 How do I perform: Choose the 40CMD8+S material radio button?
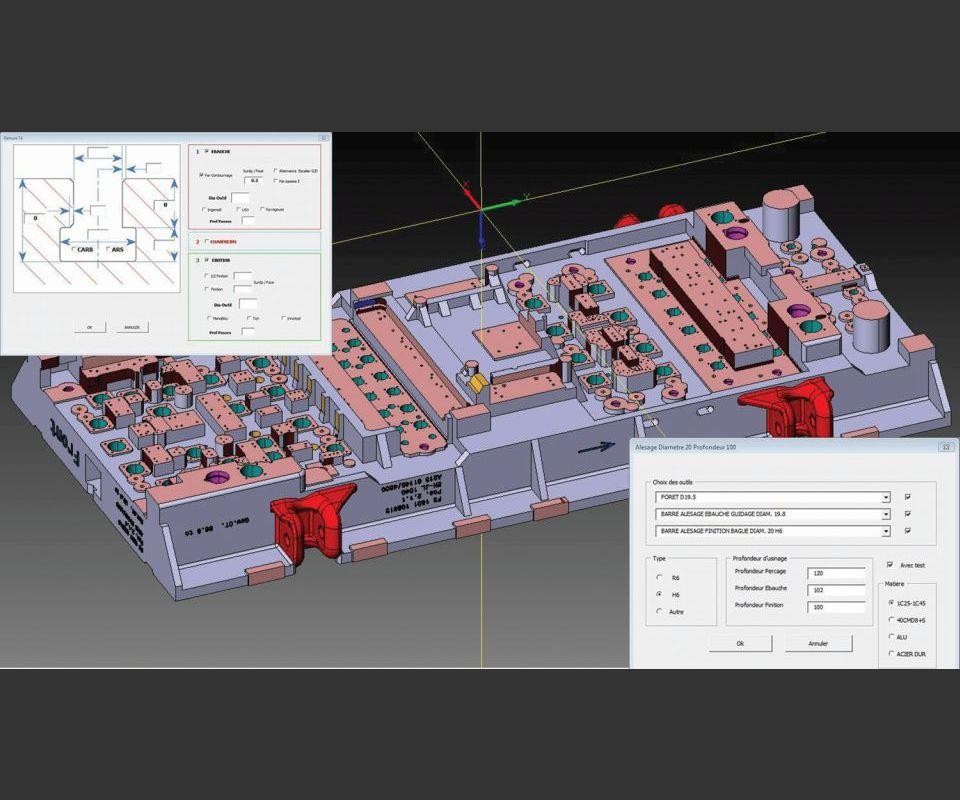(891, 620)
